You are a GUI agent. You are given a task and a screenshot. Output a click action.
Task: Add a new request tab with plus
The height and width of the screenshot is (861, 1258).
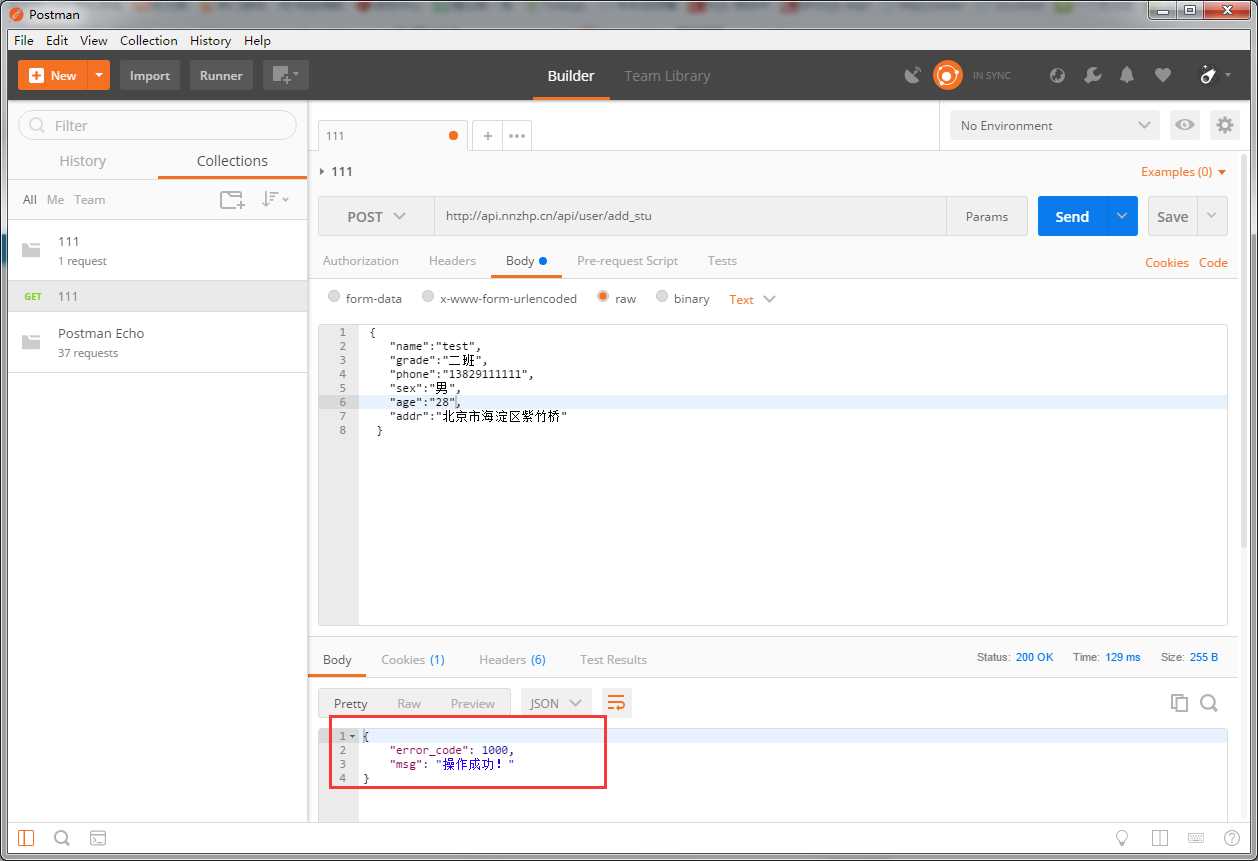point(487,136)
